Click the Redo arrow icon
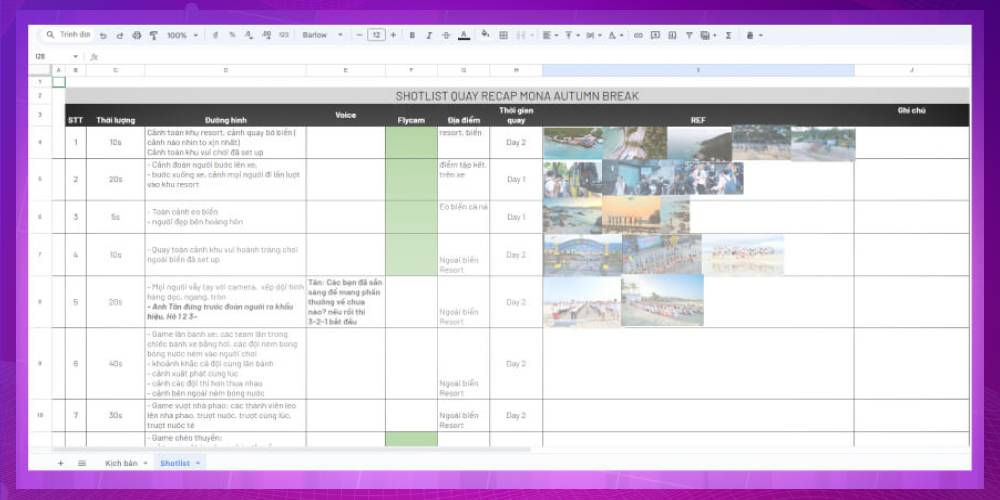The width and height of the screenshot is (1000, 500). [x=120, y=35]
